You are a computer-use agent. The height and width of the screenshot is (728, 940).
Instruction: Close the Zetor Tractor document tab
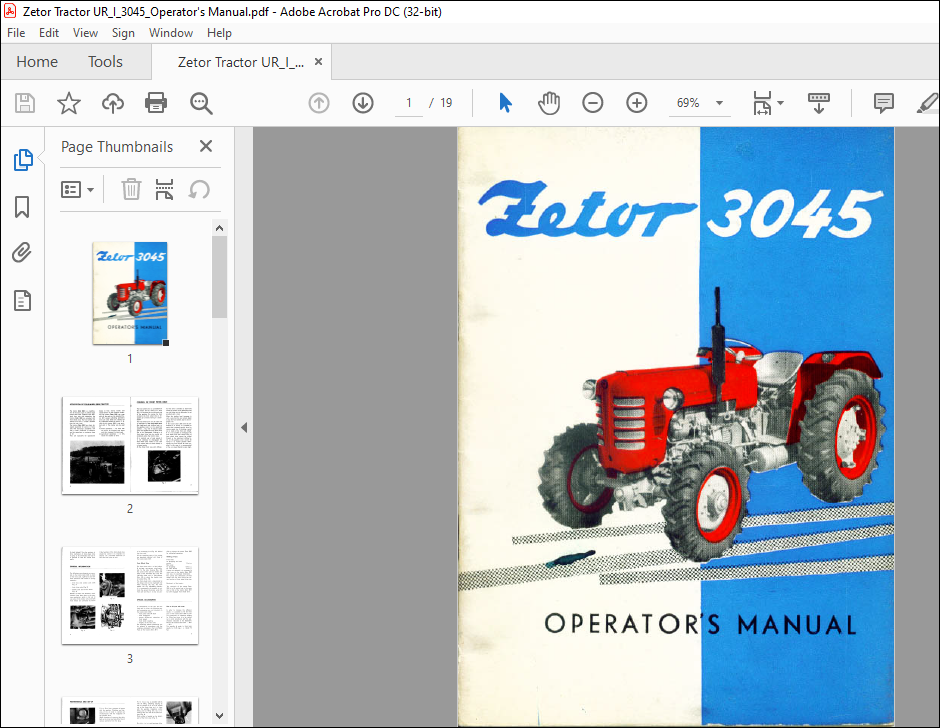point(318,62)
